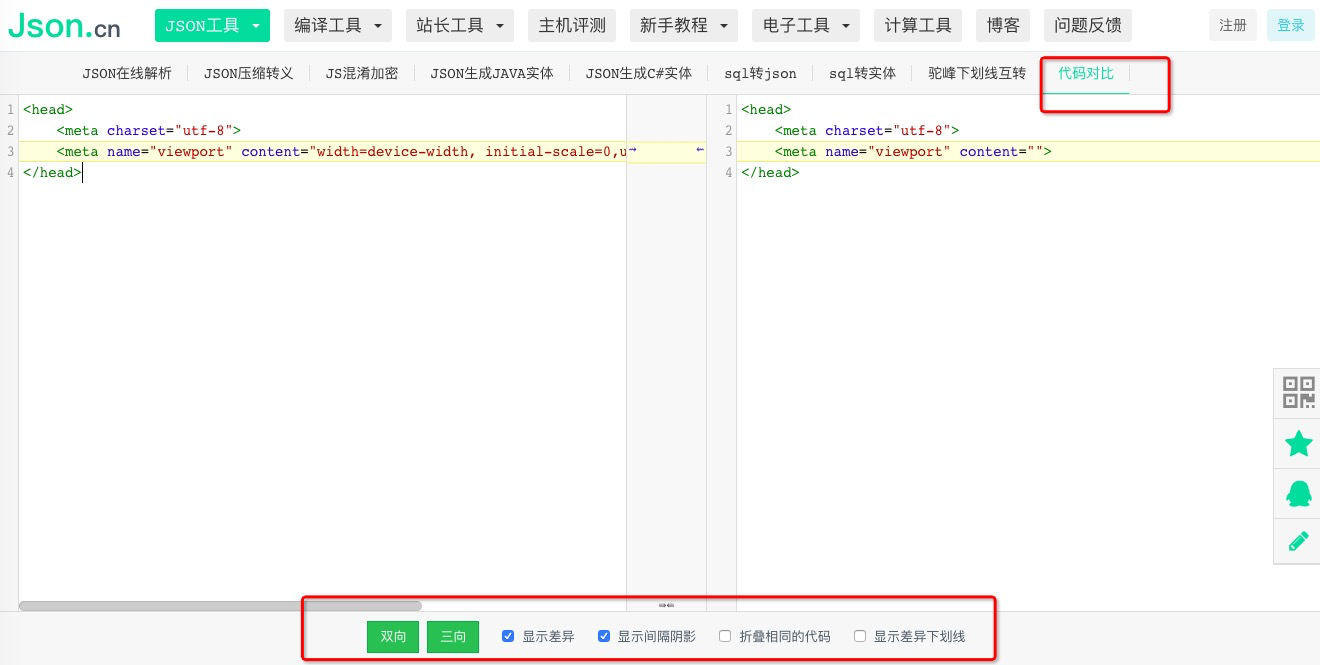The image size is (1320, 665).
Task: Click the merge-right arrow on line 3
Action: coord(632,150)
